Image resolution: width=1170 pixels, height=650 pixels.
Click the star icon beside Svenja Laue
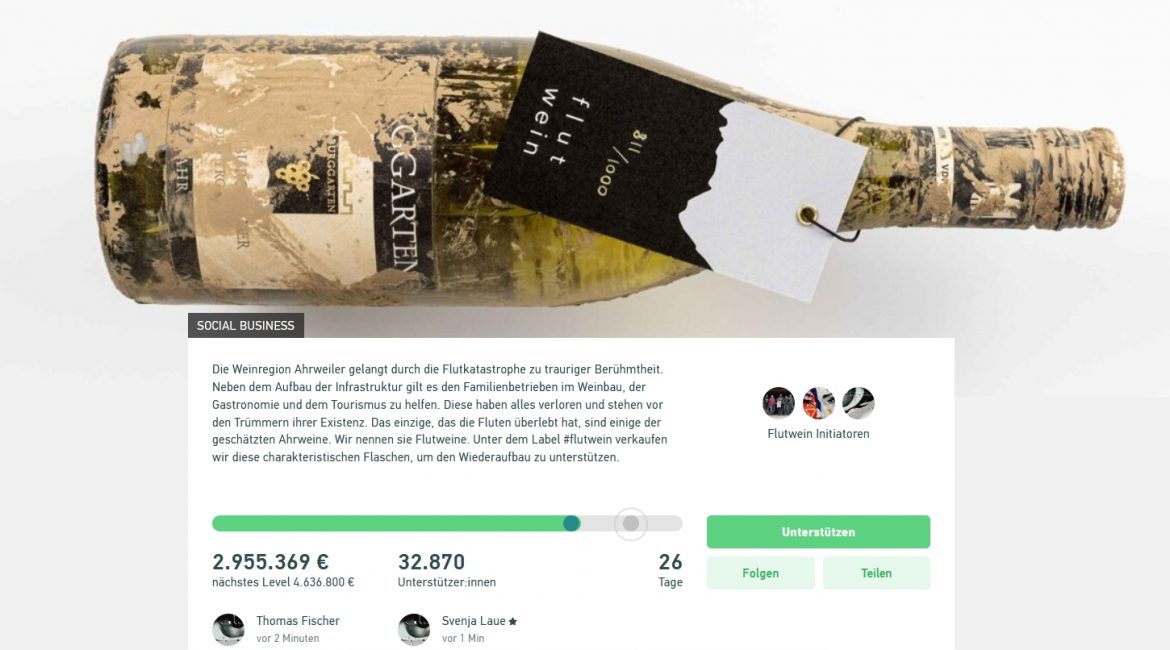(513, 621)
